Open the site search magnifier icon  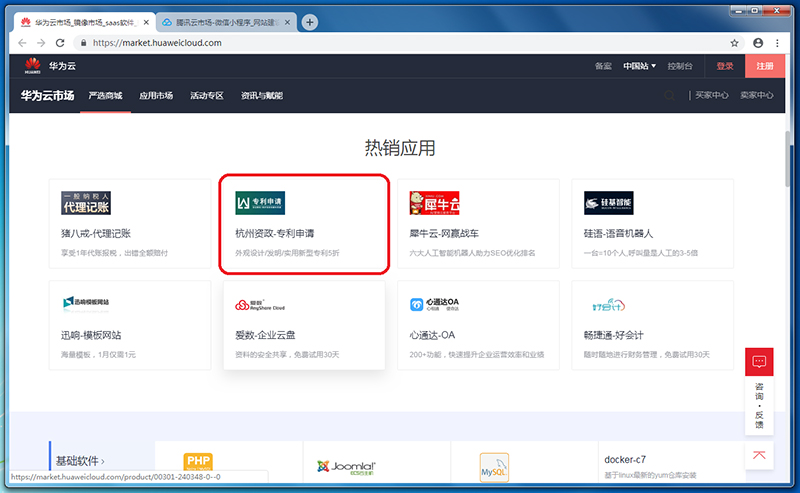pos(670,95)
